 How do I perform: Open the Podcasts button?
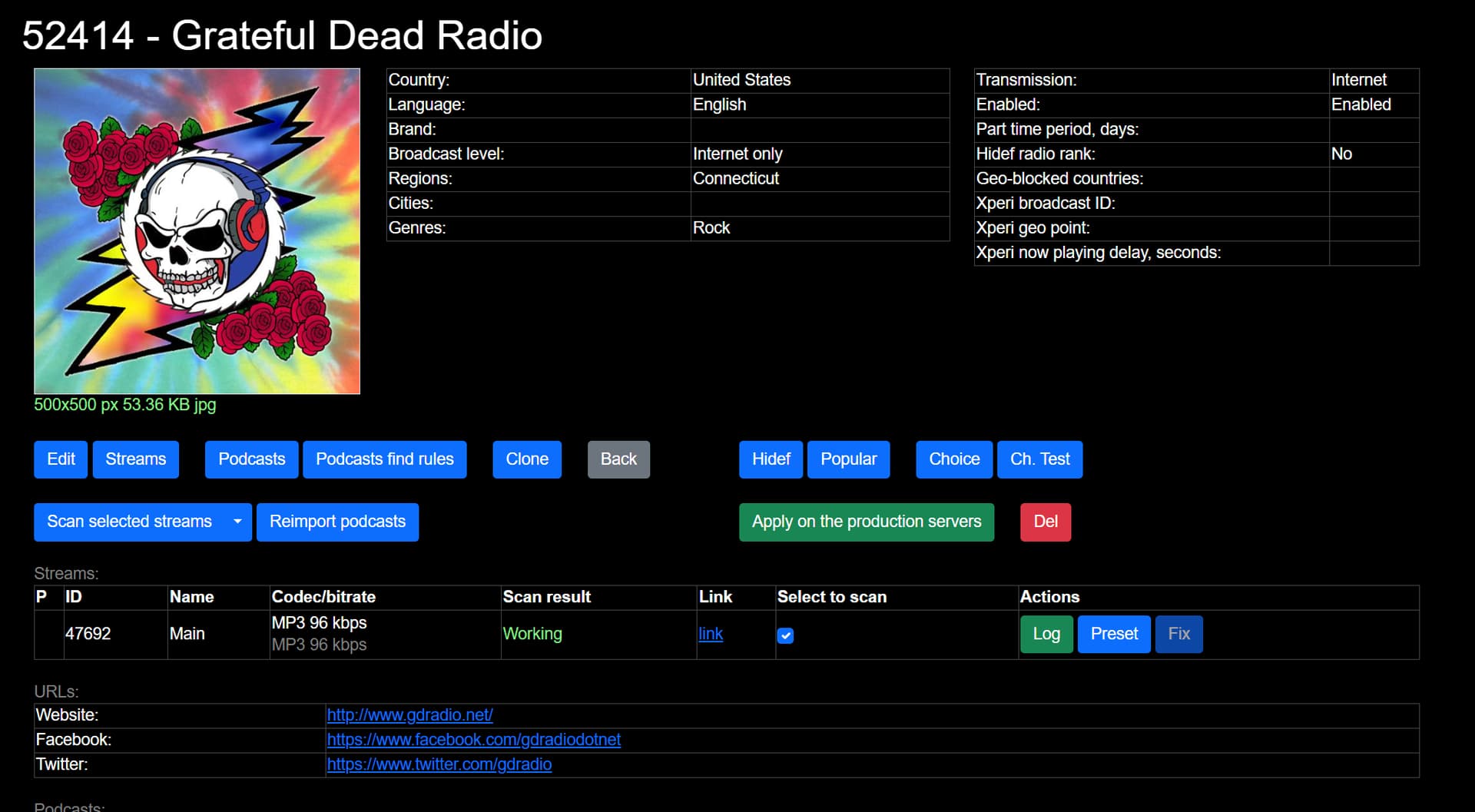[251, 459]
